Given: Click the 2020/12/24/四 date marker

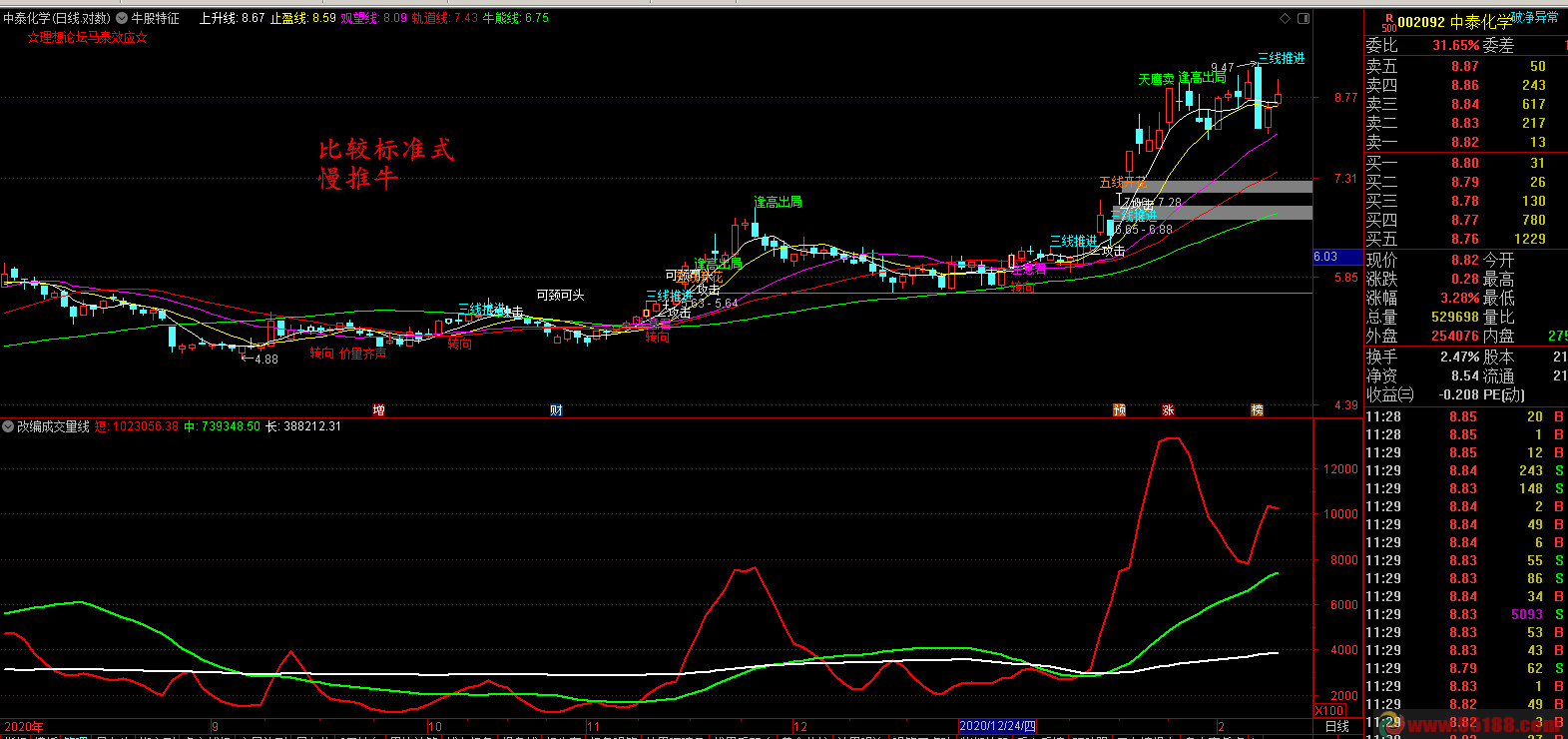Looking at the screenshot, I should coord(997,726).
